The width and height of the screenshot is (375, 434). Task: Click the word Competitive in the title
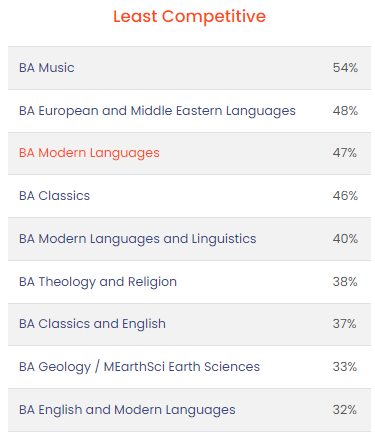[x=214, y=16]
